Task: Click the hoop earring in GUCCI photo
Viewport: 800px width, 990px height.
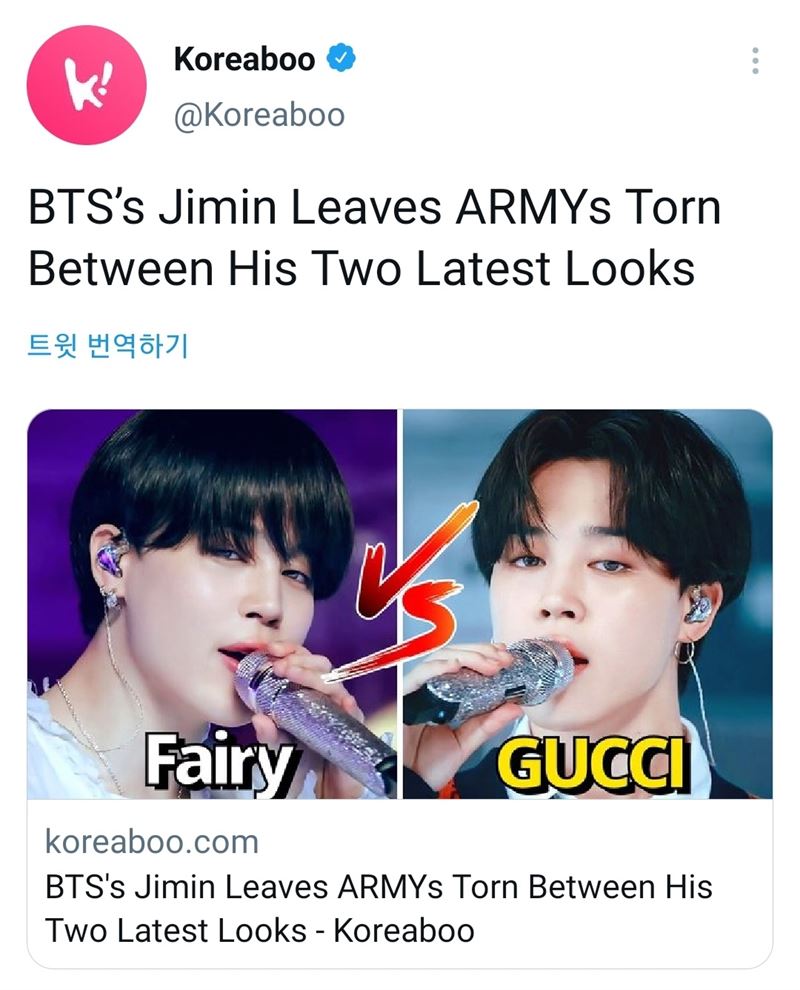Action: (x=683, y=652)
